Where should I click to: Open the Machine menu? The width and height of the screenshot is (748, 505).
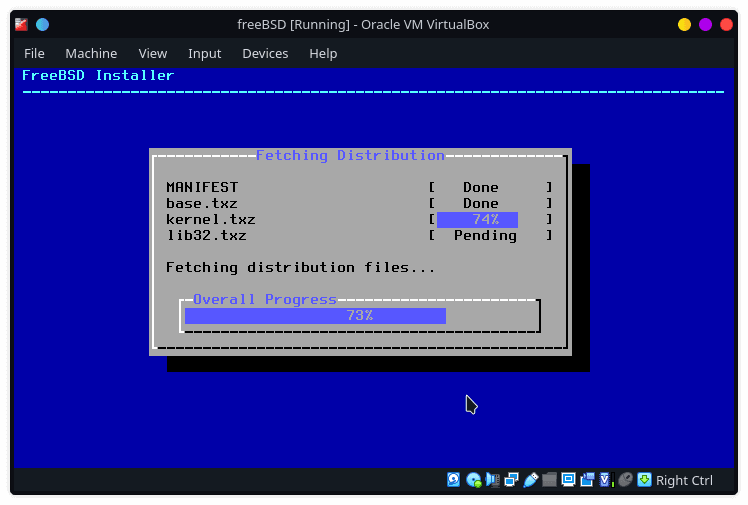coord(91,53)
